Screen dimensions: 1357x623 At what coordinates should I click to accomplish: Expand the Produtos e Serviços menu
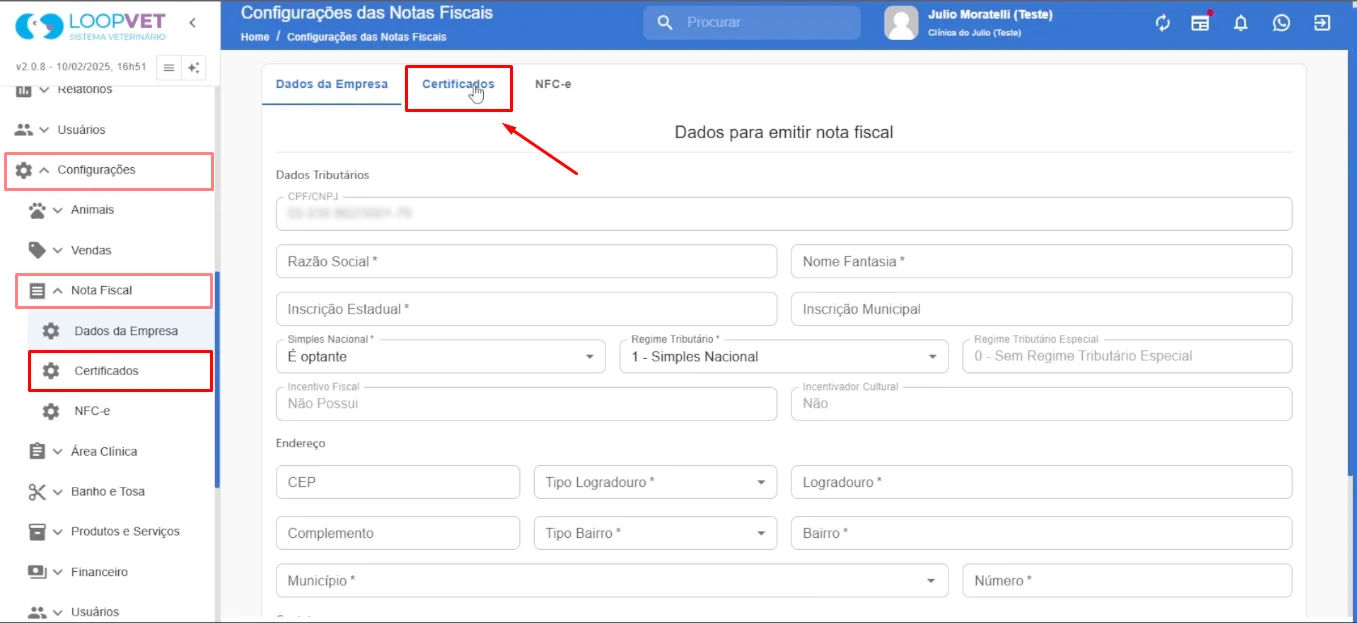pos(58,532)
